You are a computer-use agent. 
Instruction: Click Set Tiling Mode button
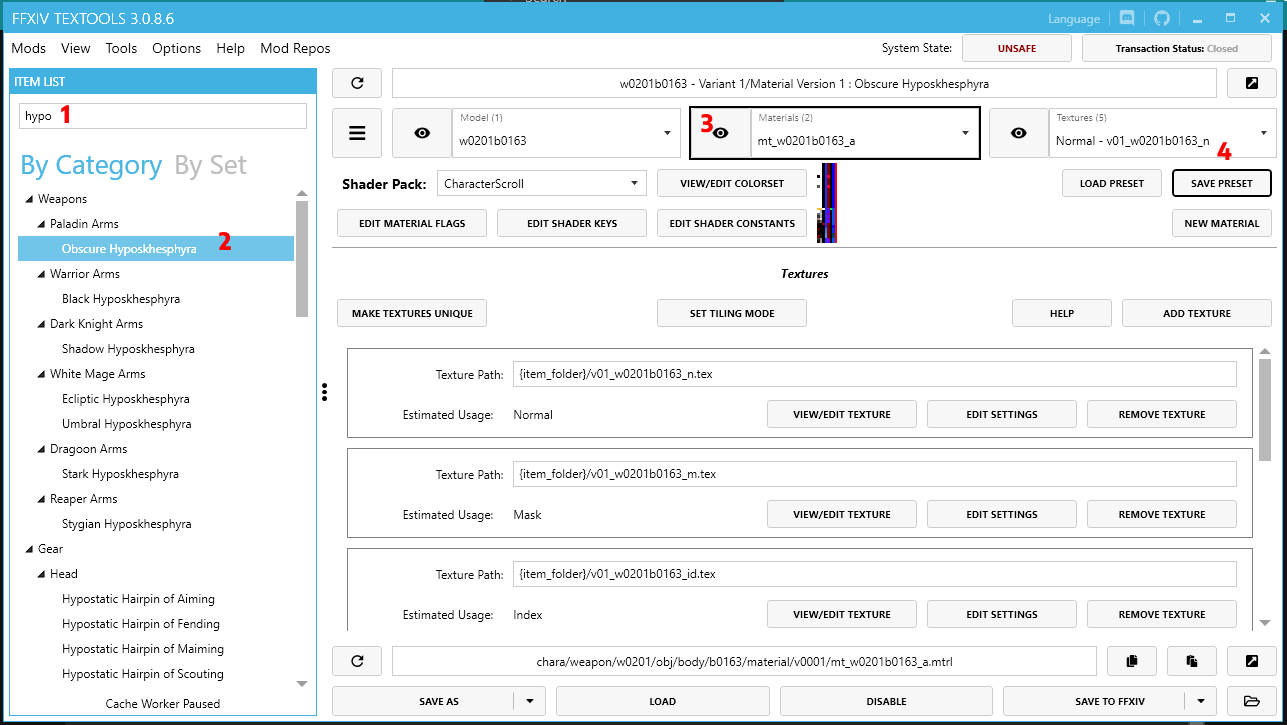pos(732,314)
